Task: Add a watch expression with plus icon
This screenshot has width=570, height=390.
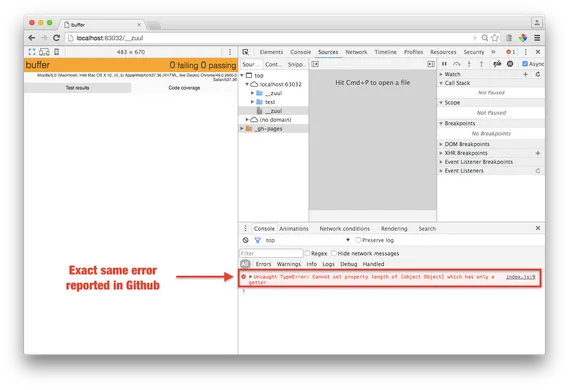Action: [526, 74]
